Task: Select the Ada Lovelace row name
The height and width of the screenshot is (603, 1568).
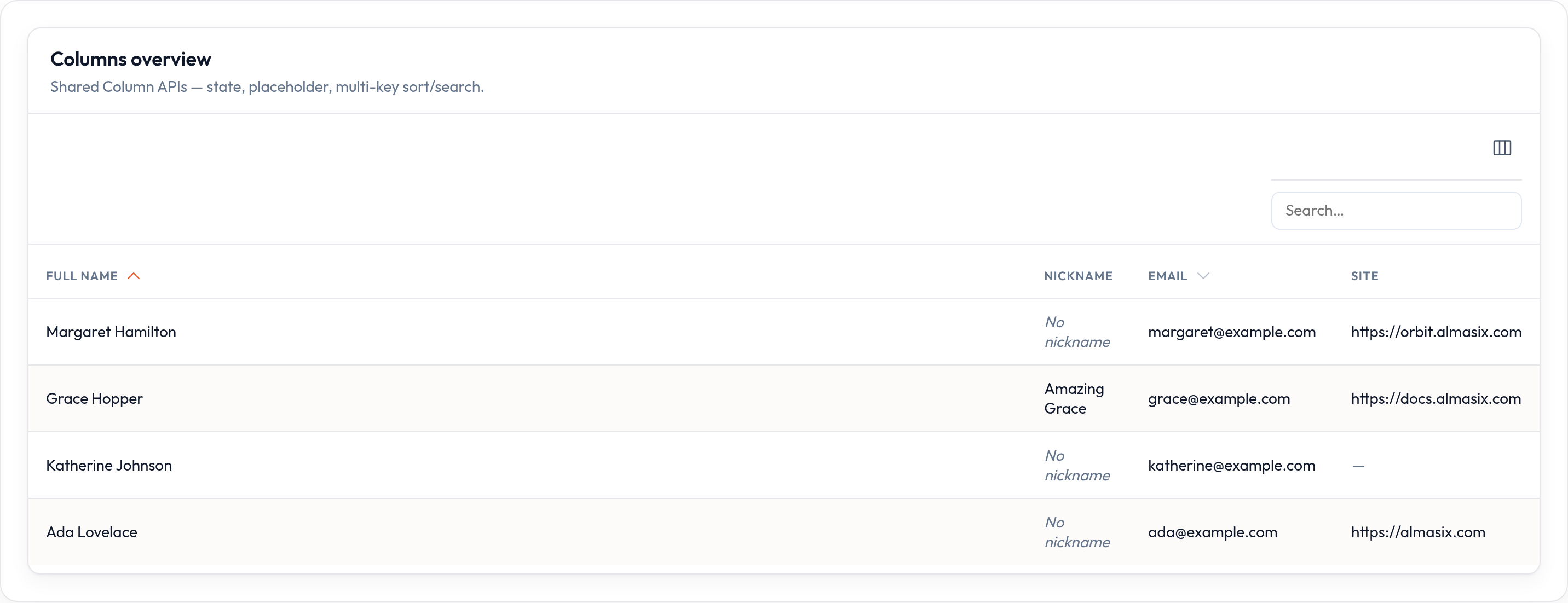Action: pyautogui.click(x=91, y=532)
